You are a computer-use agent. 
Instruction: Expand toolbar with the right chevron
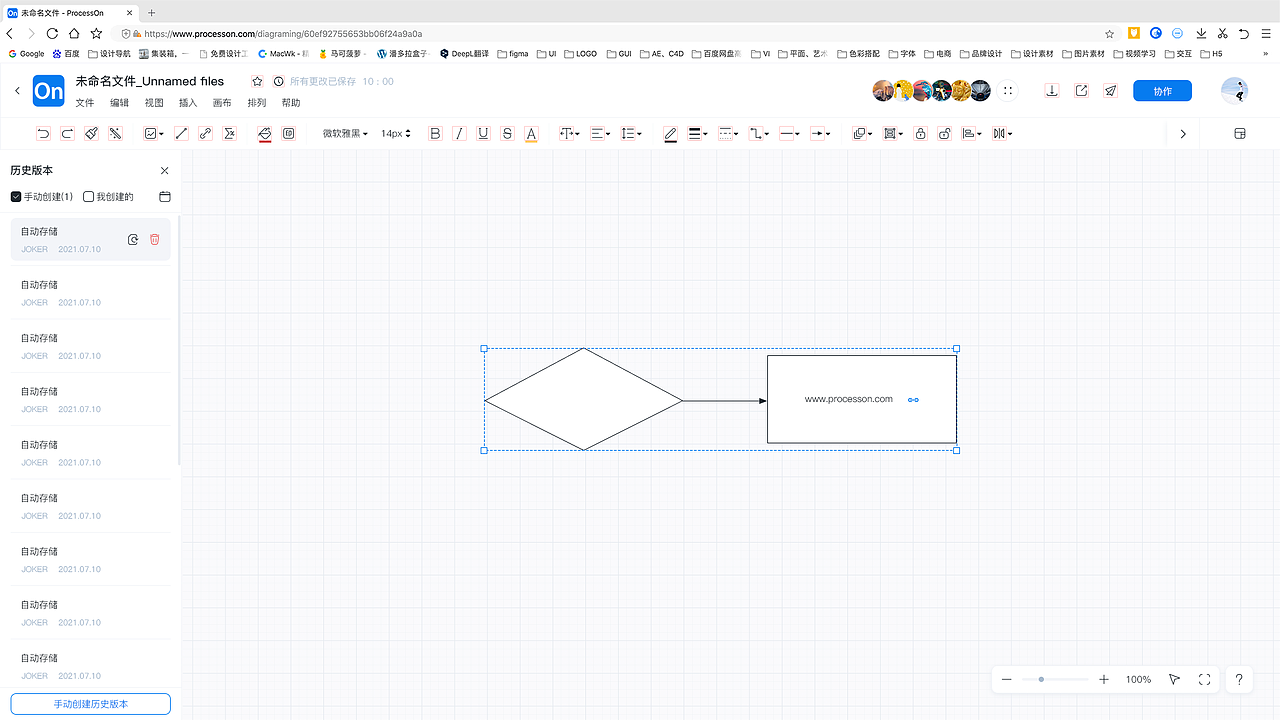tap(1183, 134)
